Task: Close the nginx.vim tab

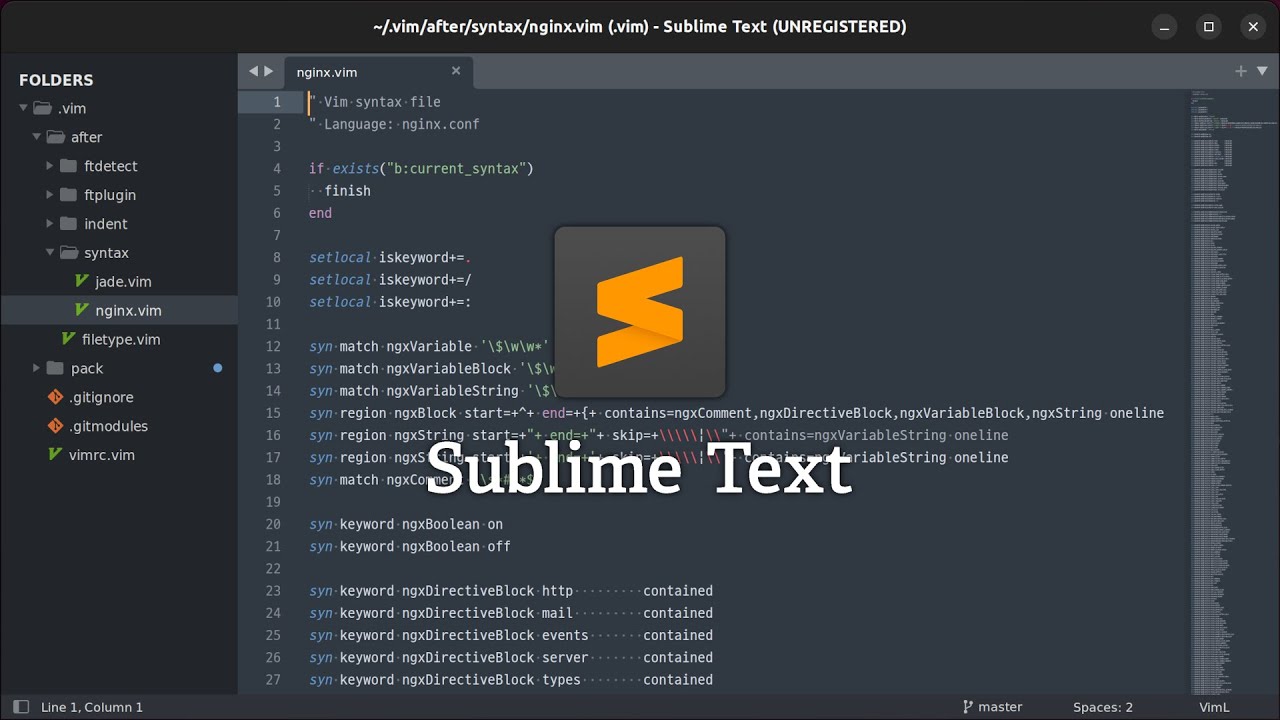Action: [x=456, y=71]
